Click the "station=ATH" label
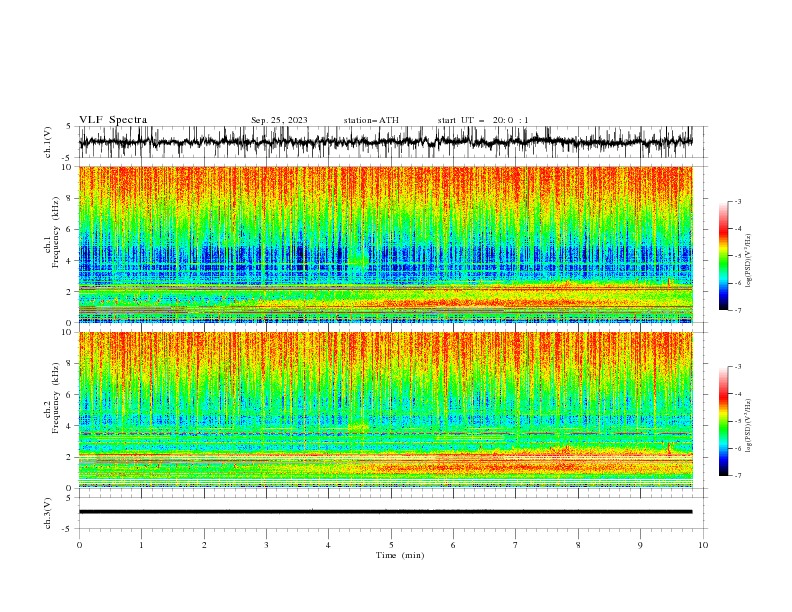Image resolution: width=792 pixels, height=612 pixels. point(371,120)
